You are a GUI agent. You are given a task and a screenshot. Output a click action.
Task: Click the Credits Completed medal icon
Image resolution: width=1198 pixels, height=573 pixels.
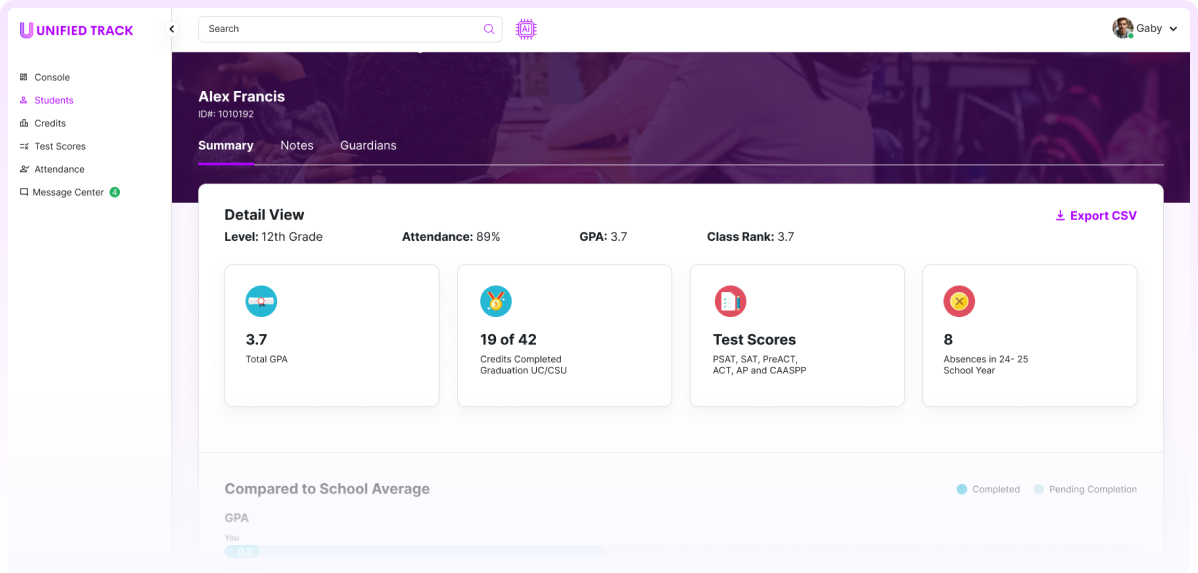click(x=496, y=302)
